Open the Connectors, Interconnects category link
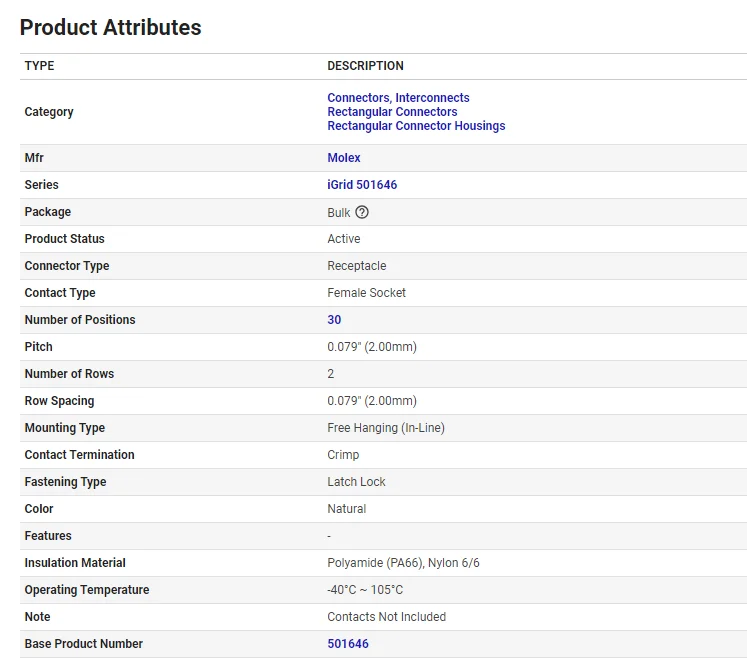This screenshot has height=662, width=747. click(398, 98)
